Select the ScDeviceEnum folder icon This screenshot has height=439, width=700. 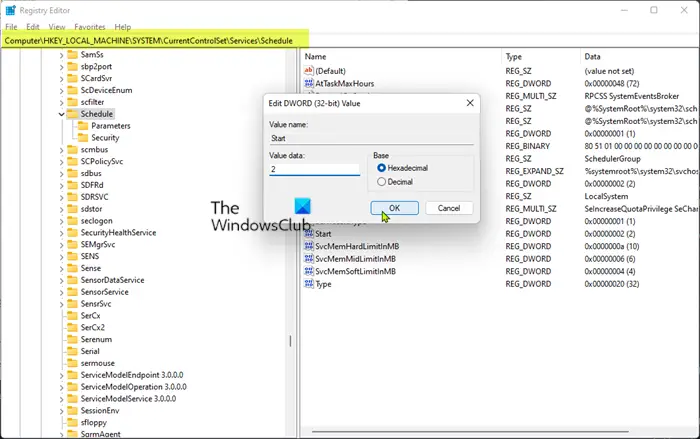[72, 90]
